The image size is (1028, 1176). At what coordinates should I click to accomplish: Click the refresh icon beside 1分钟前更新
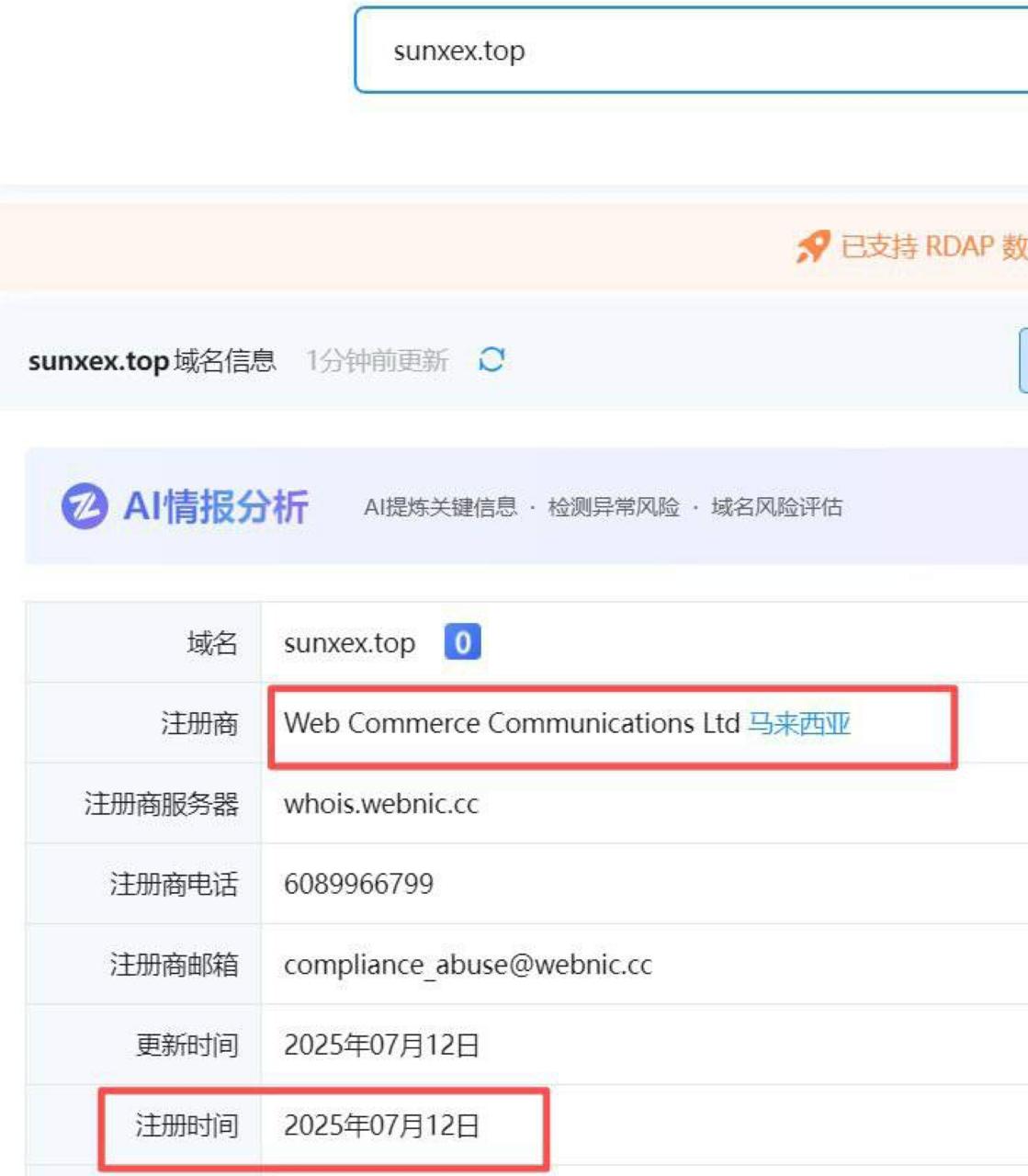[491, 359]
